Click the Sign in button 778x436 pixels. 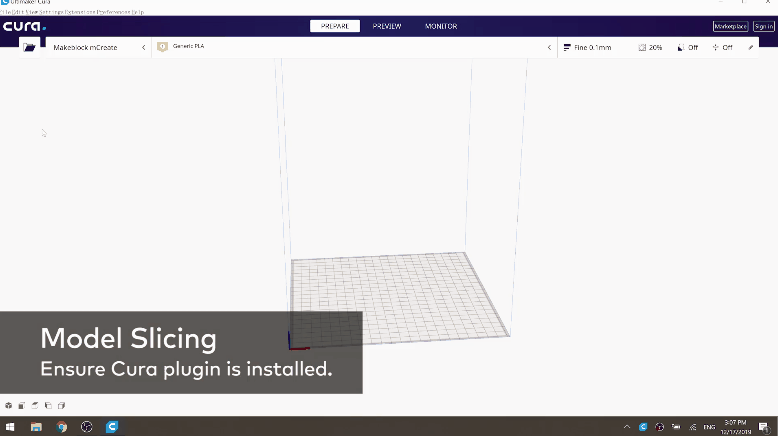coord(764,26)
